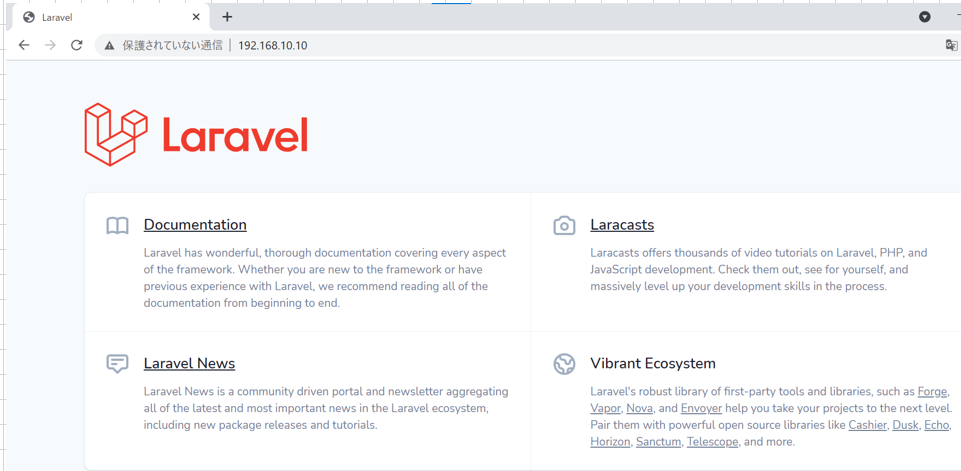961x471 pixels.
Task: Click the translate page icon in the address bar
Action: [951, 45]
